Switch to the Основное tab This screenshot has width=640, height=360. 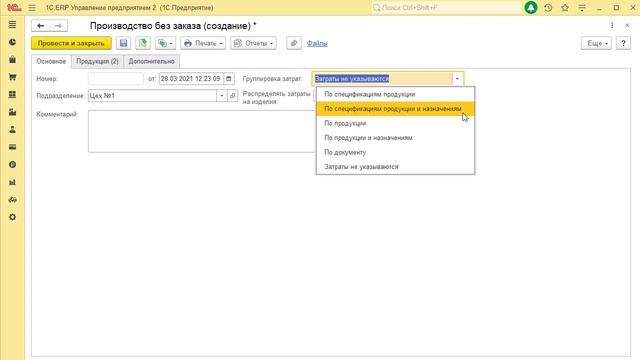(x=51, y=61)
